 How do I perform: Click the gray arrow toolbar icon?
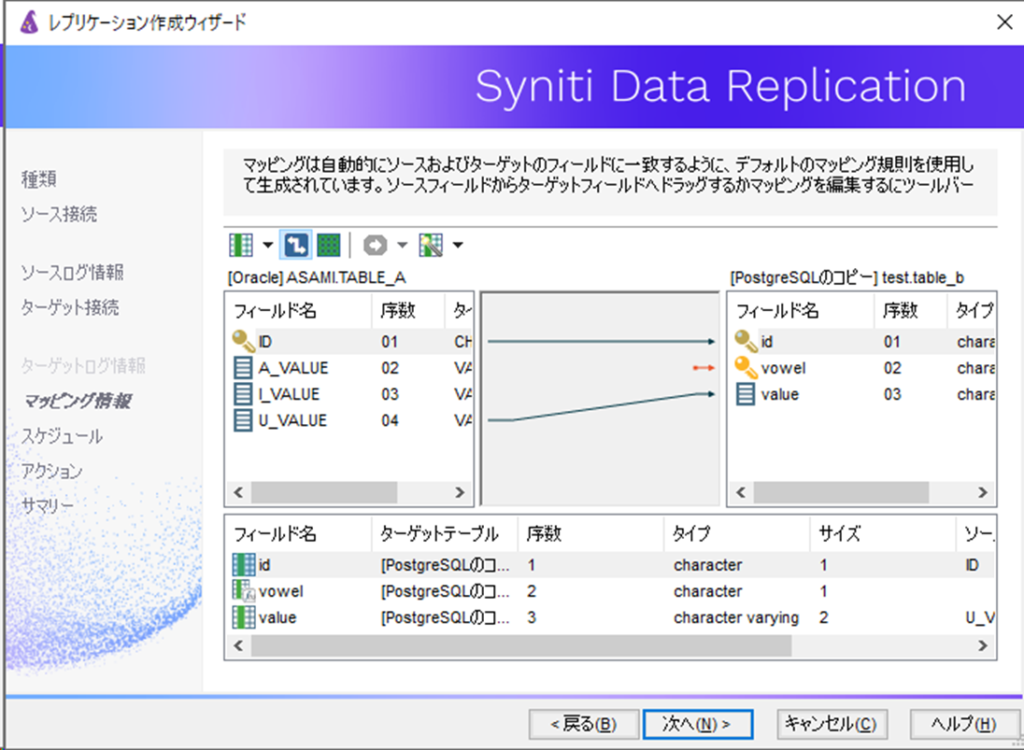374,245
